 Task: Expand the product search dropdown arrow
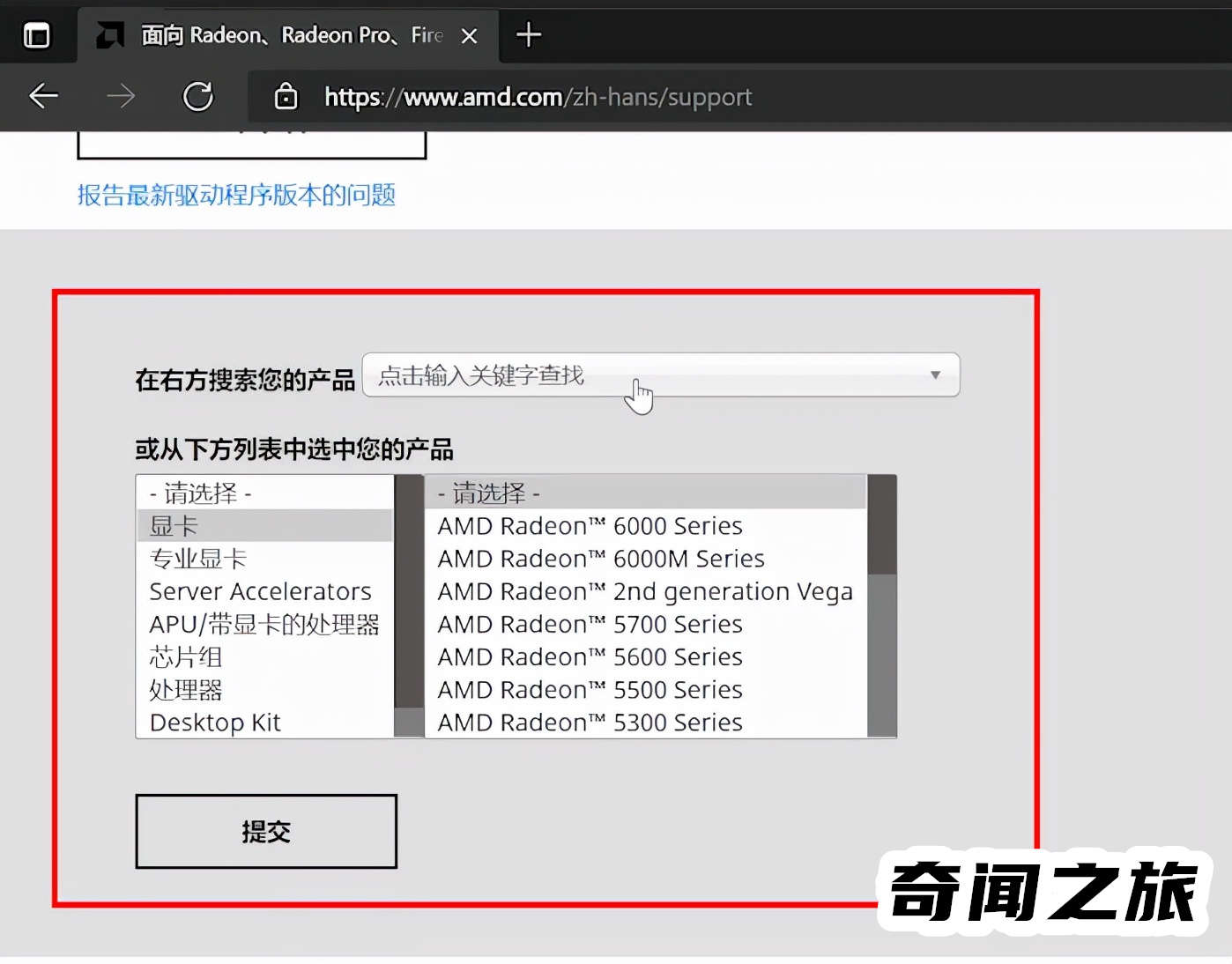935,375
